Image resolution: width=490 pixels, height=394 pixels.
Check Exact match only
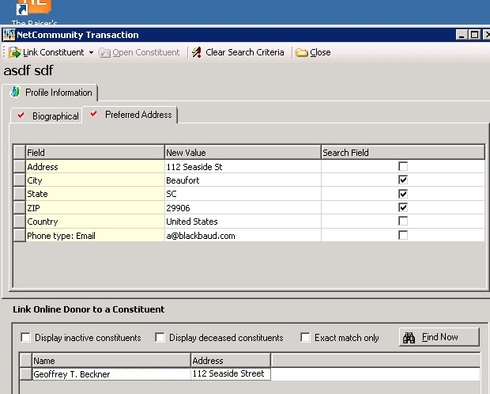tap(305, 337)
